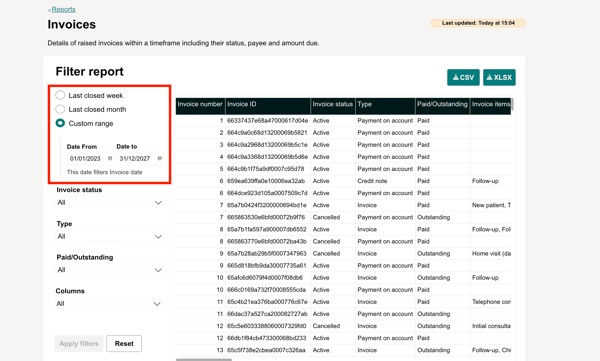Click the back chevron beside Reports

click(x=49, y=10)
